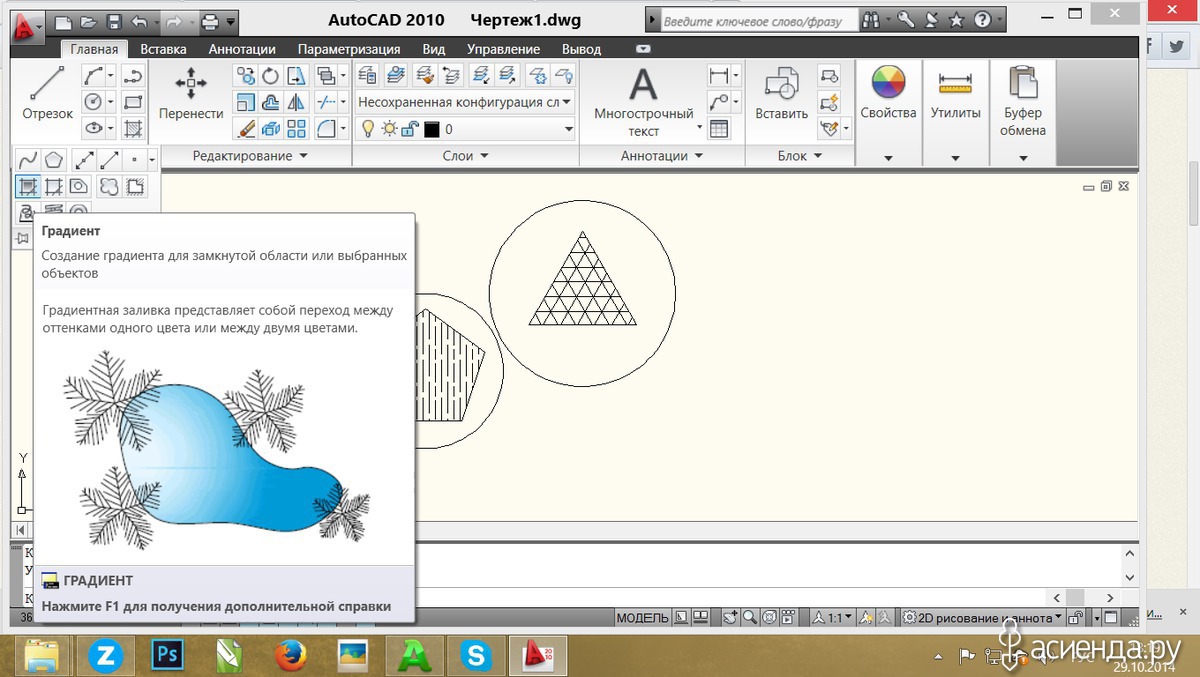Click the triangular hatched shape in drawing
This screenshot has height=677, width=1200.
(582, 279)
